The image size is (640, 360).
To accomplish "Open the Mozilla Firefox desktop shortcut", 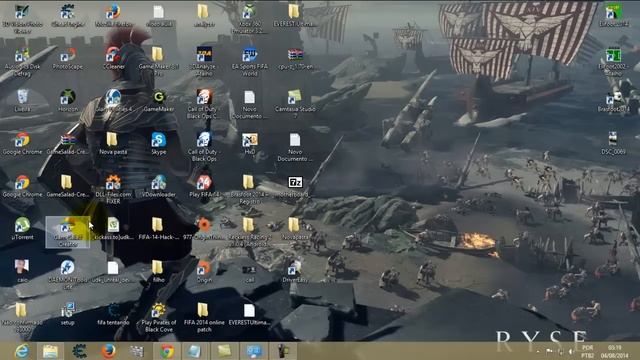I will (x=113, y=16).
